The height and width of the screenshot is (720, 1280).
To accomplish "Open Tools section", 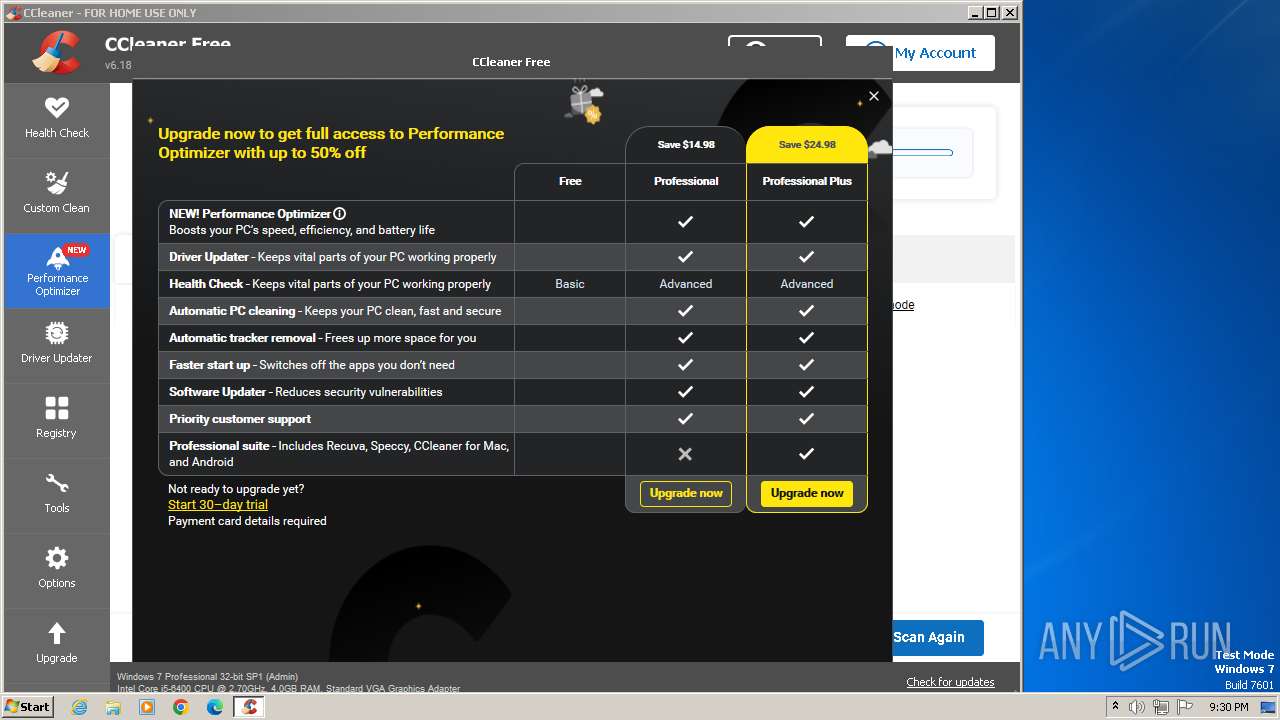I will [57, 493].
